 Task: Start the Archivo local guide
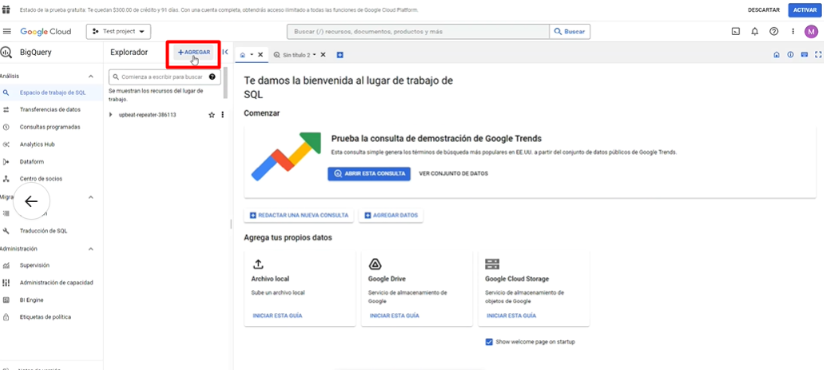click(x=277, y=315)
